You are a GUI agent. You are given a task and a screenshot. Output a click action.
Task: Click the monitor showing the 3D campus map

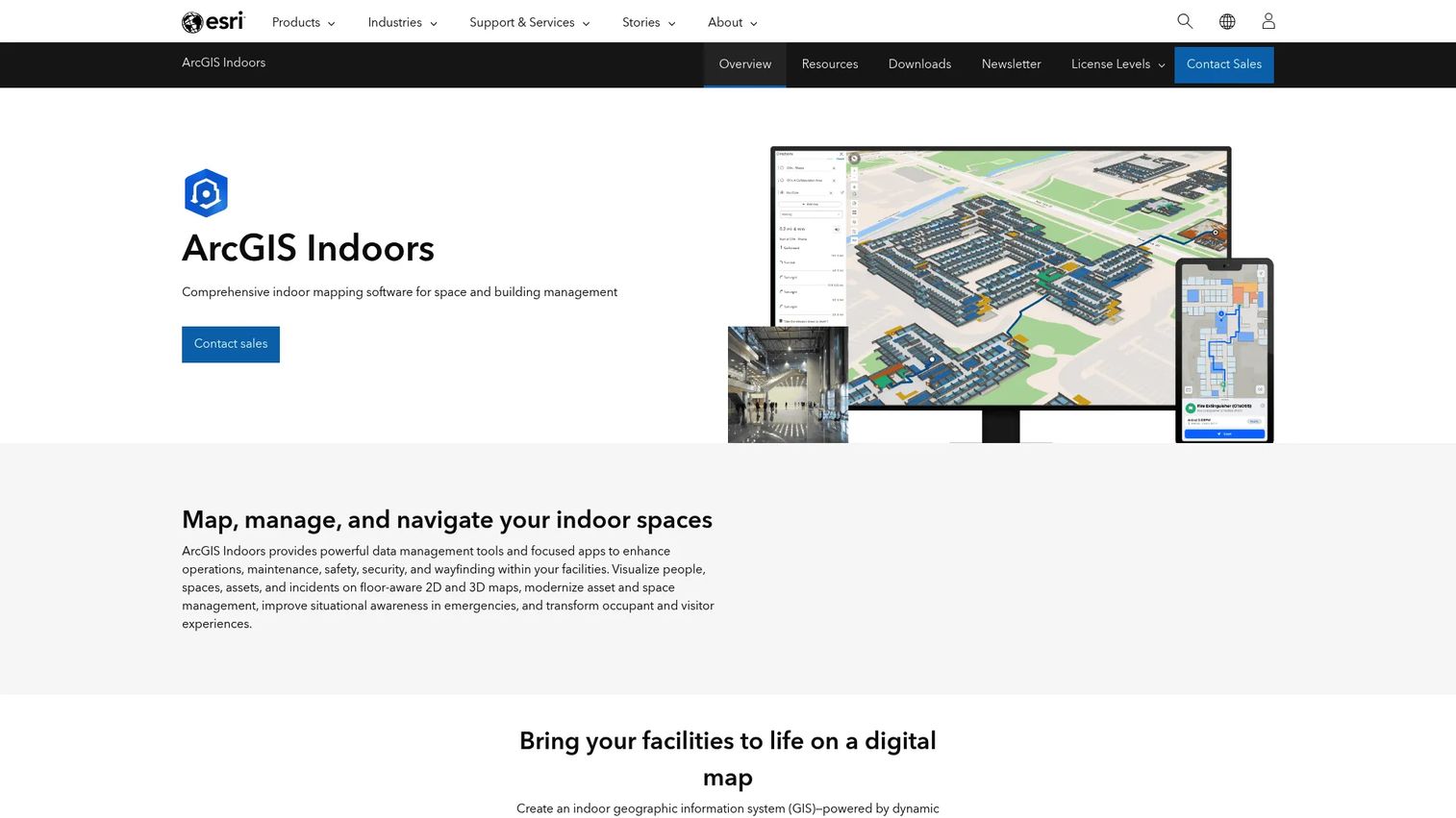coord(1000,279)
